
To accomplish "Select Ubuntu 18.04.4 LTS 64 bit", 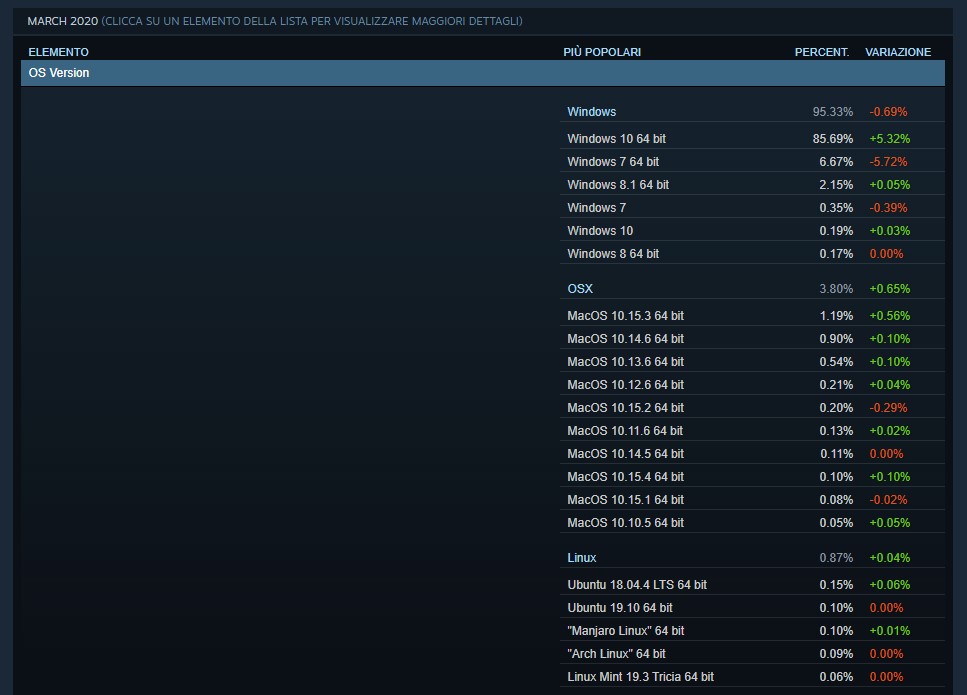I will pyautogui.click(x=752, y=585).
